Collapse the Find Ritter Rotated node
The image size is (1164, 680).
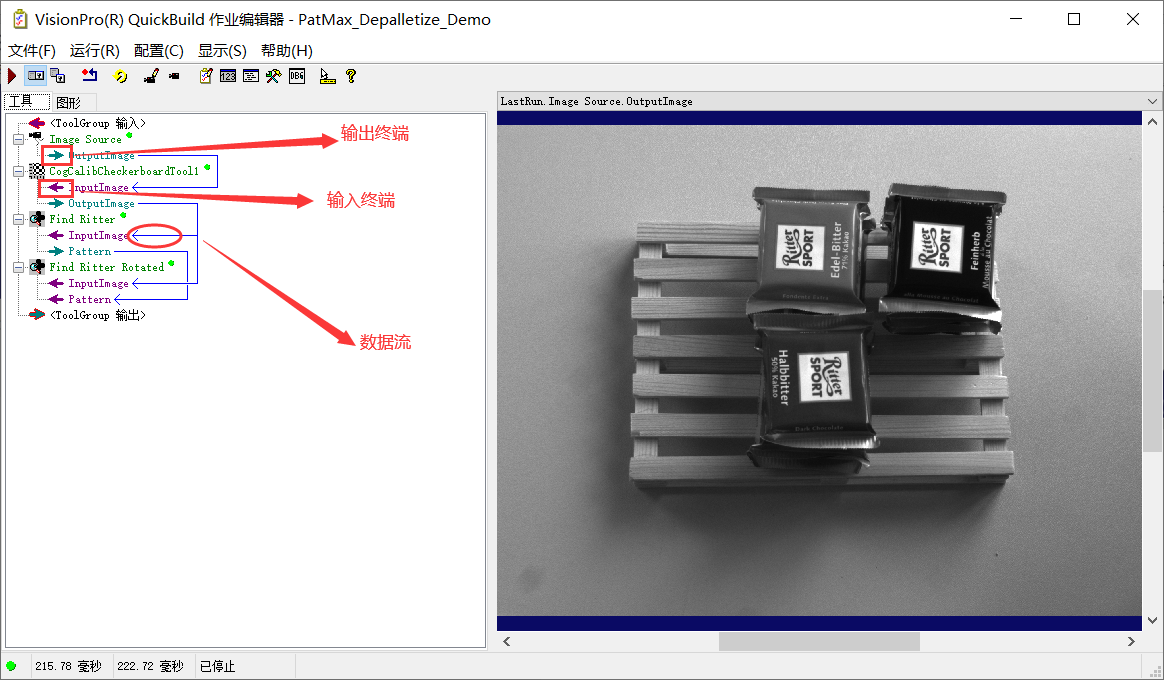coord(16,267)
